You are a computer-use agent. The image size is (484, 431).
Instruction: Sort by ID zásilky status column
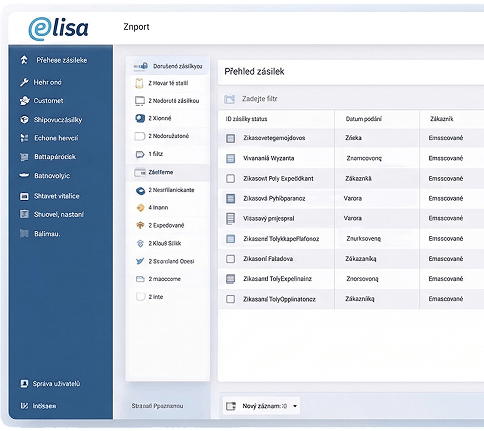(246, 119)
